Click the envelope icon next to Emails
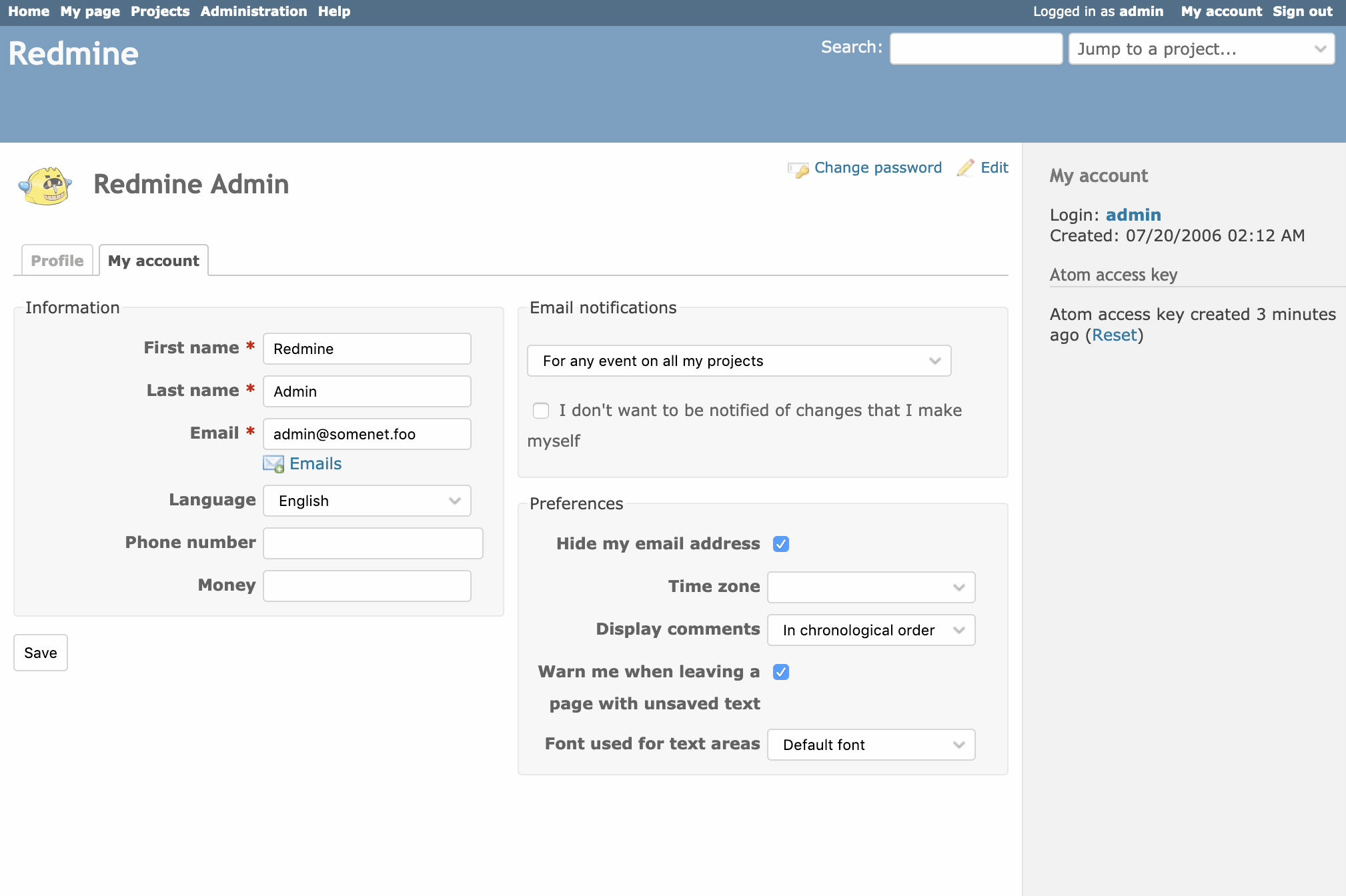This screenshot has width=1346, height=896. pyautogui.click(x=273, y=463)
